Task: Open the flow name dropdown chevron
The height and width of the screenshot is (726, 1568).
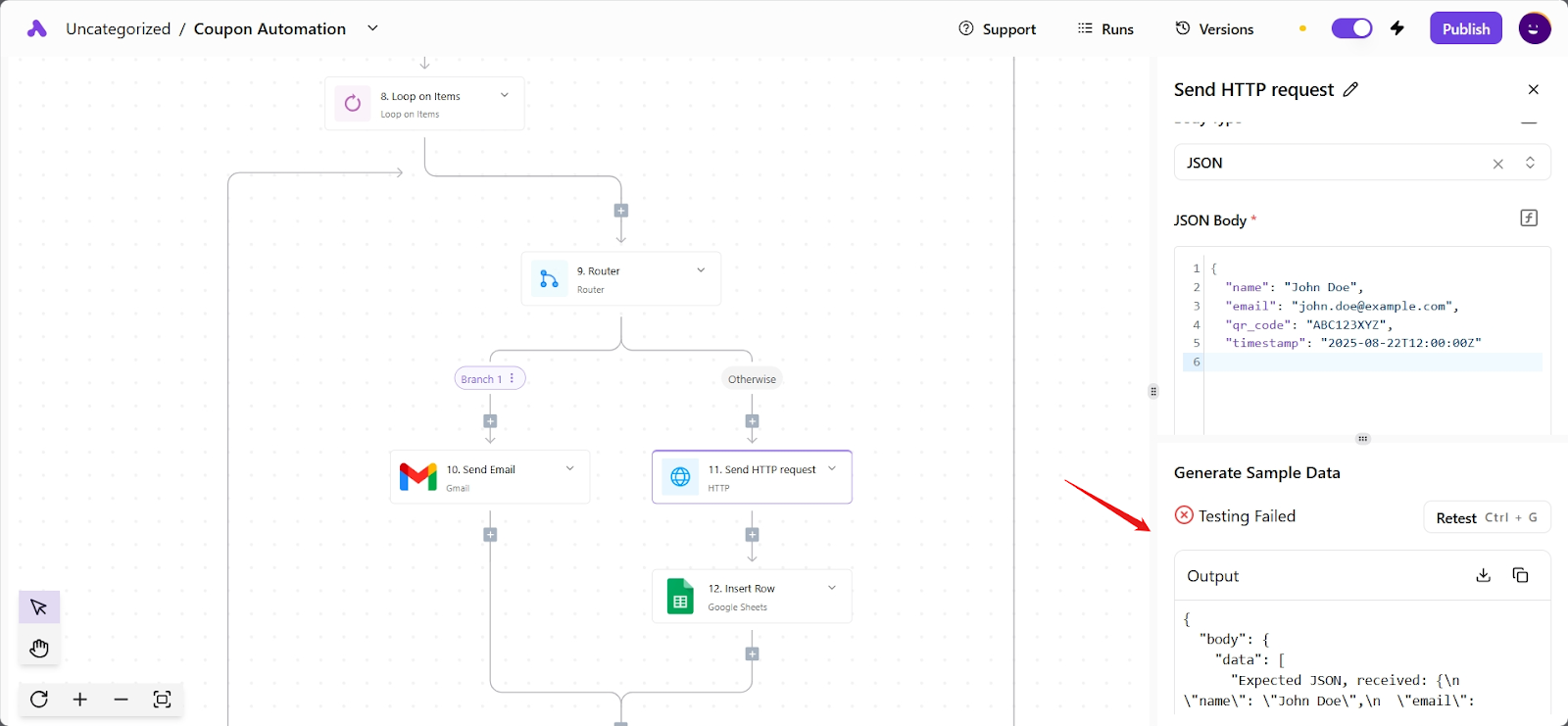Action: pos(372,28)
